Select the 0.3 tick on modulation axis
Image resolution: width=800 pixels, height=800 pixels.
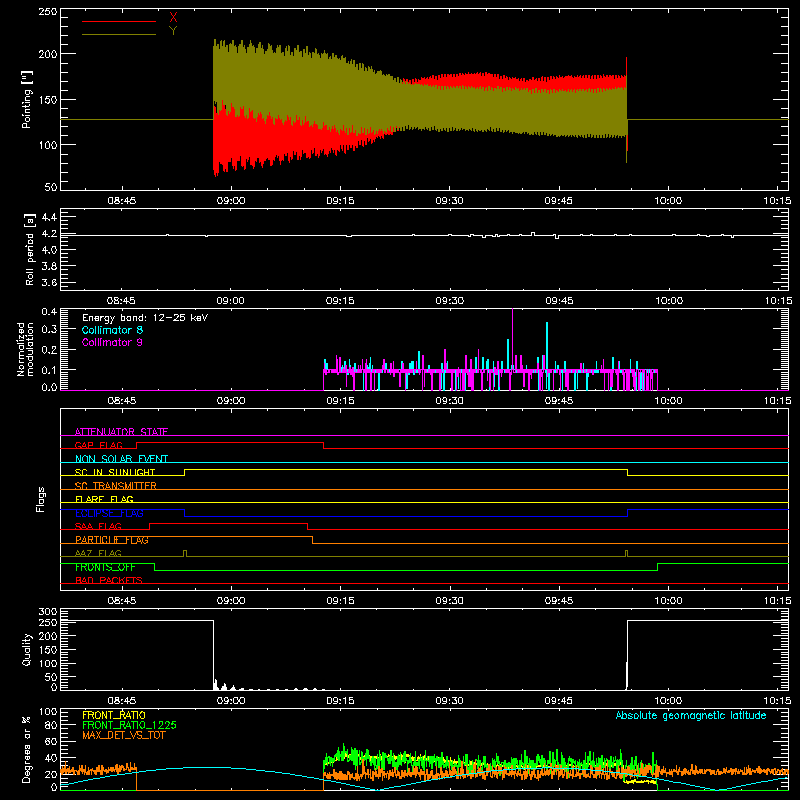pos(49,329)
